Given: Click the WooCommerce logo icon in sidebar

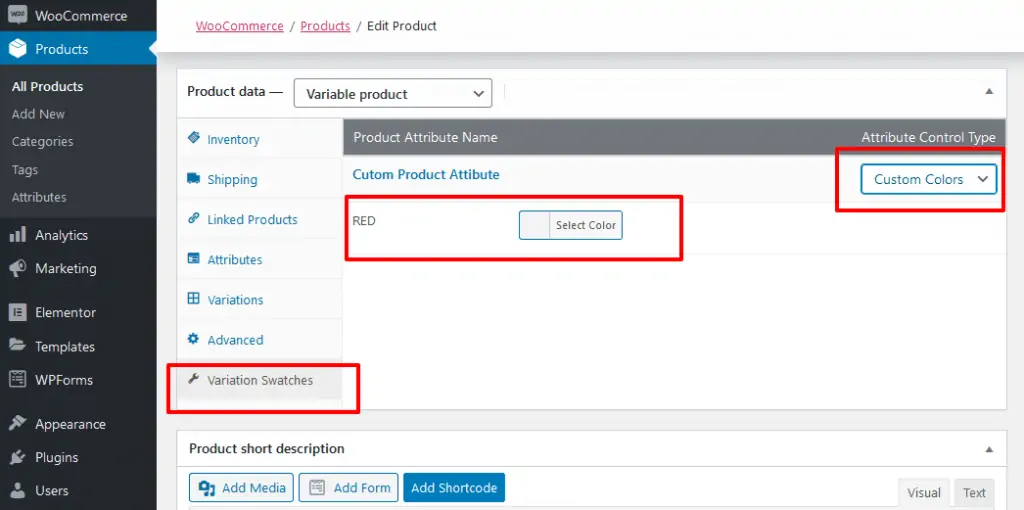Looking at the screenshot, I should [x=18, y=15].
